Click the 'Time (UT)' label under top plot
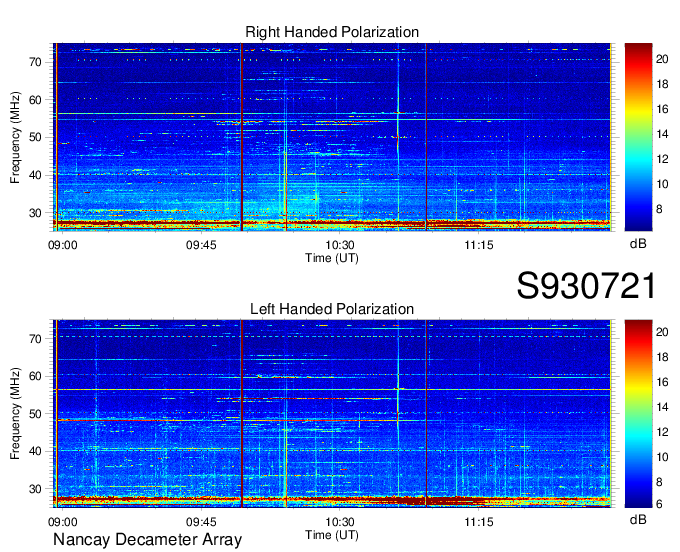This screenshot has height=552, width=680. point(332,258)
